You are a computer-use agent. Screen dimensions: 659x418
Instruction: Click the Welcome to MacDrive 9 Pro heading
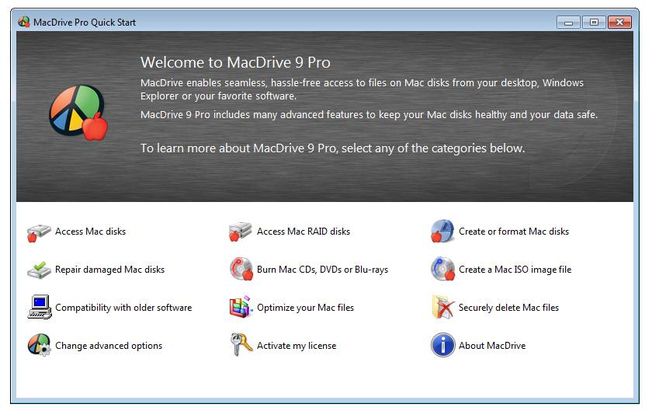(x=235, y=63)
